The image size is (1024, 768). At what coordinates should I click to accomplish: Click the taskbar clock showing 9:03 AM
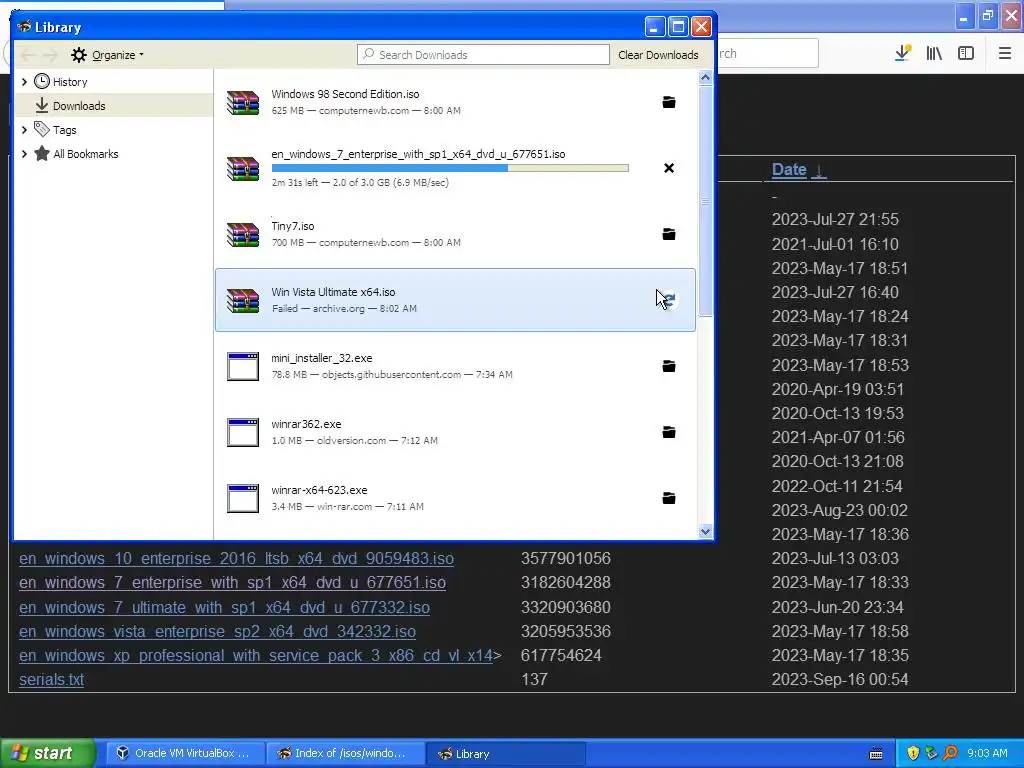tap(987, 753)
